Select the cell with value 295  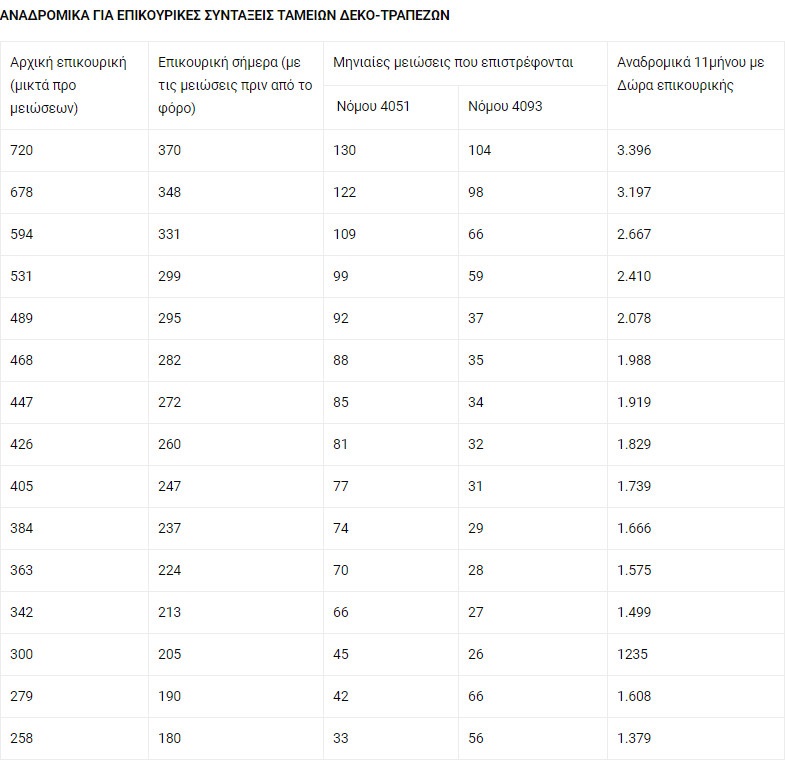(170, 318)
